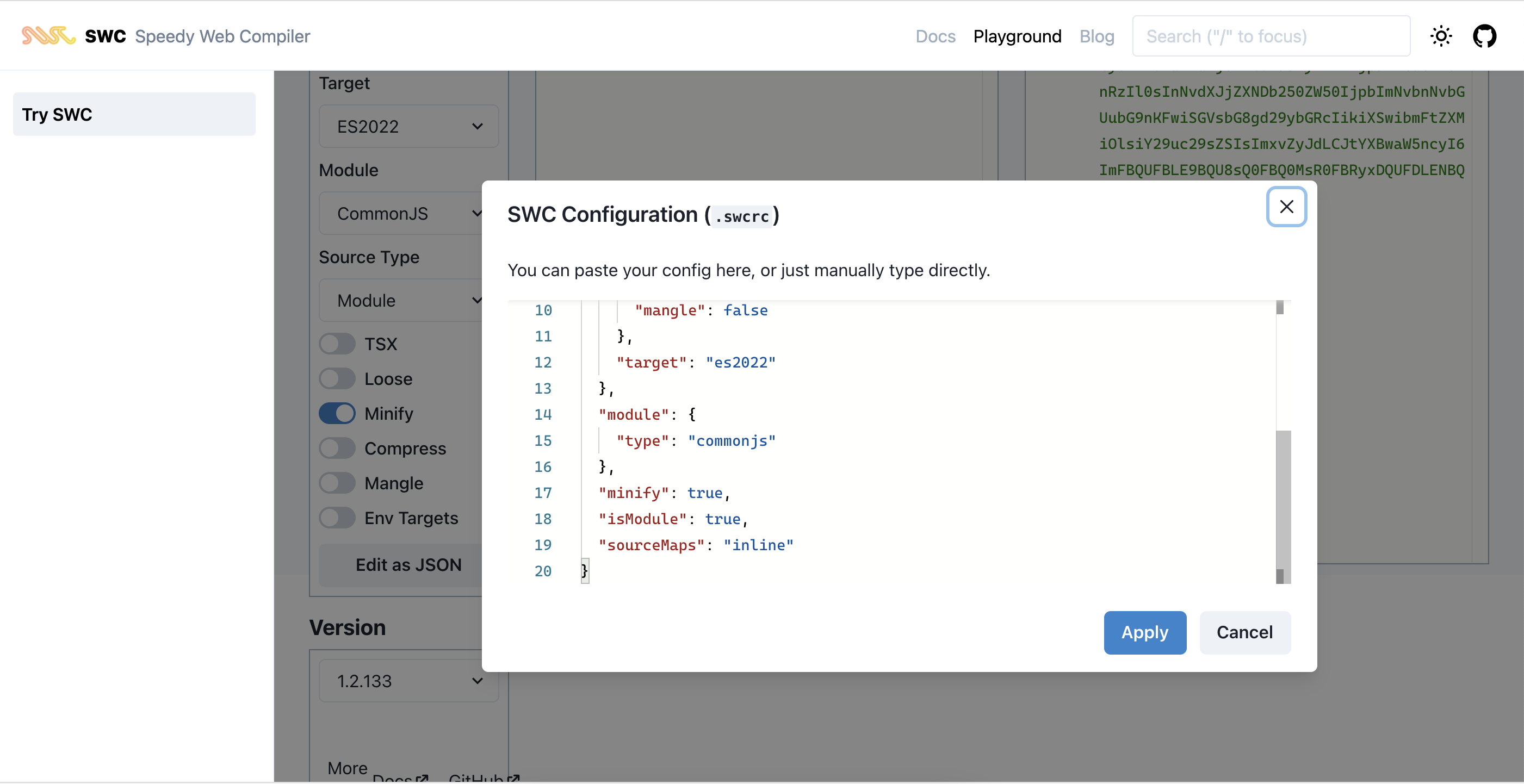1524x784 pixels.
Task: Click the Cancel button
Action: point(1245,632)
